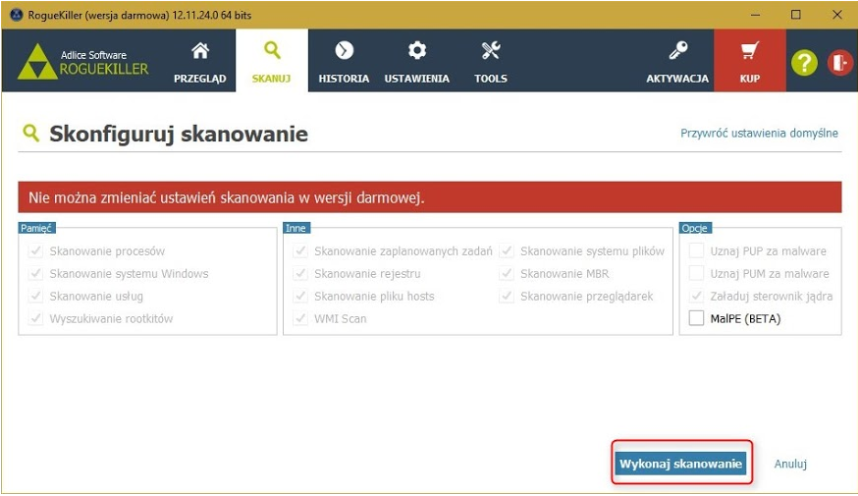
Task: Toggle Załaduj sterownik jądra checkbox
Action: pyautogui.click(x=696, y=296)
